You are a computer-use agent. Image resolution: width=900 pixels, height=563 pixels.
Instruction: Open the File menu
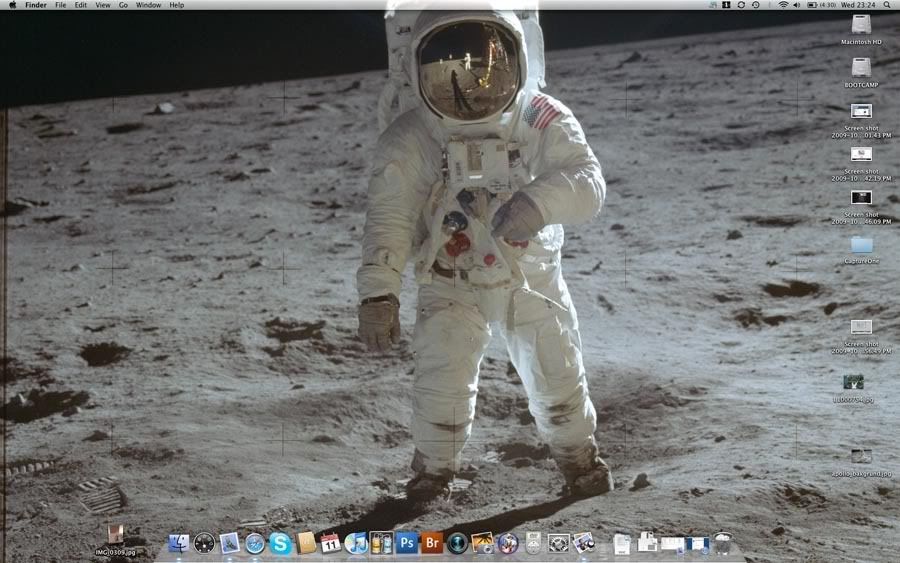click(x=60, y=5)
